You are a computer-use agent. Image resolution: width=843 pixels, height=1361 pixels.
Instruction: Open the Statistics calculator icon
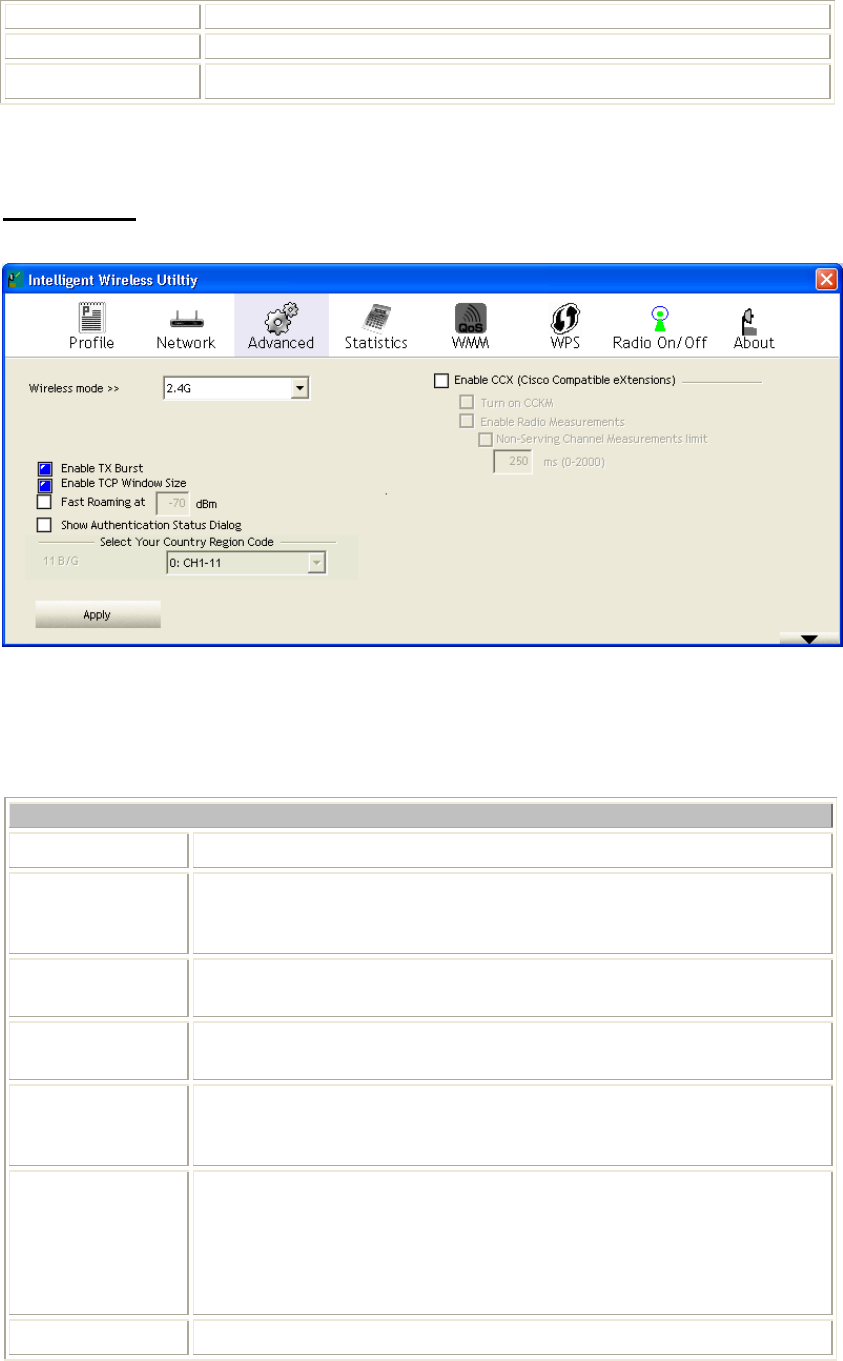375,316
